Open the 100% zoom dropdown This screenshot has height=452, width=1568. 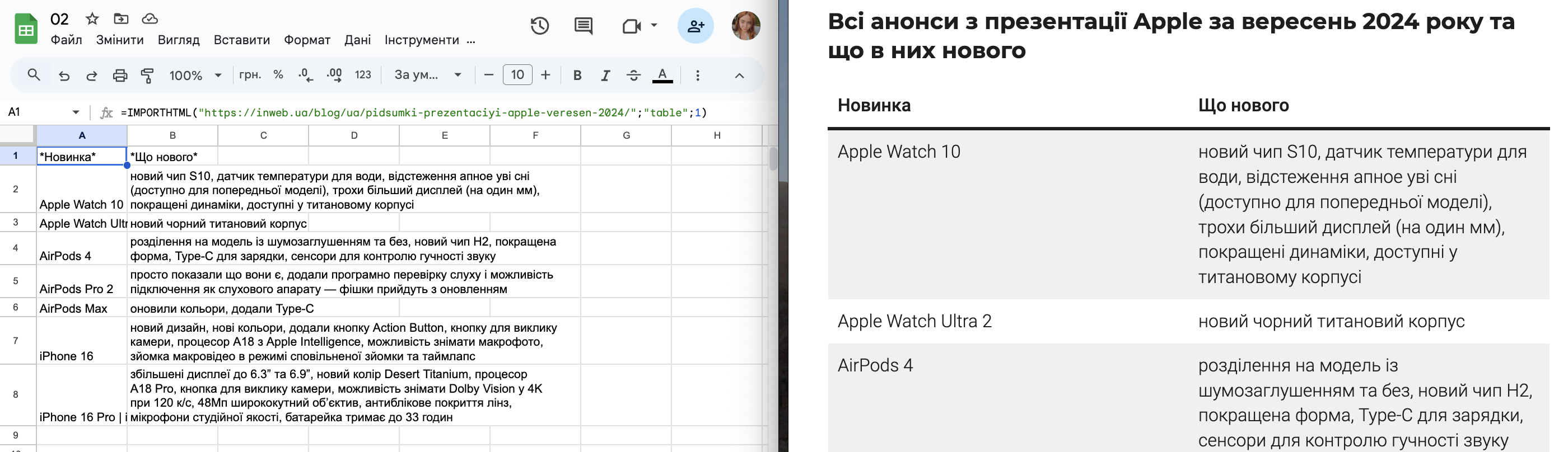[195, 76]
